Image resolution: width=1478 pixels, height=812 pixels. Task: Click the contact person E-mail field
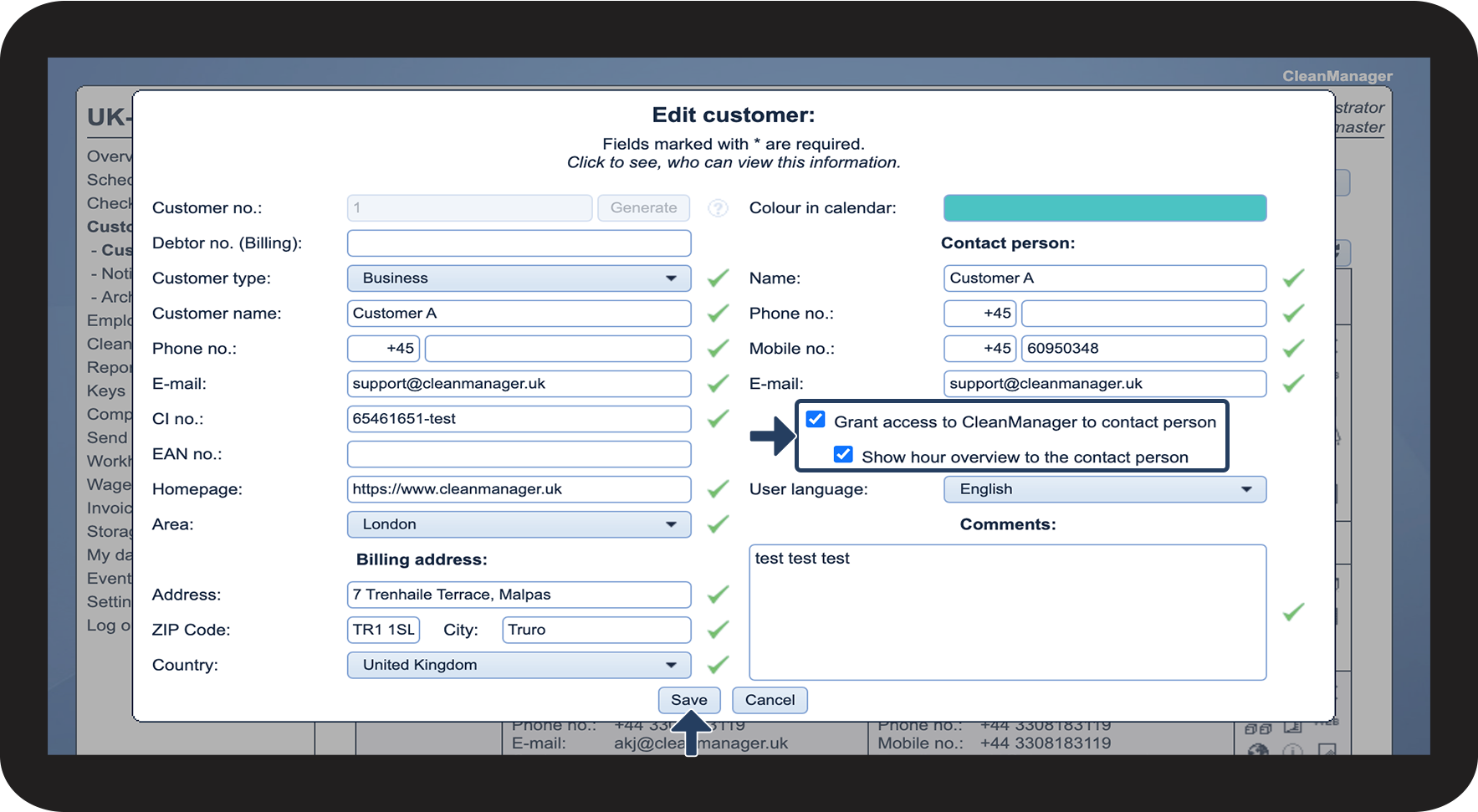pos(1105,384)
